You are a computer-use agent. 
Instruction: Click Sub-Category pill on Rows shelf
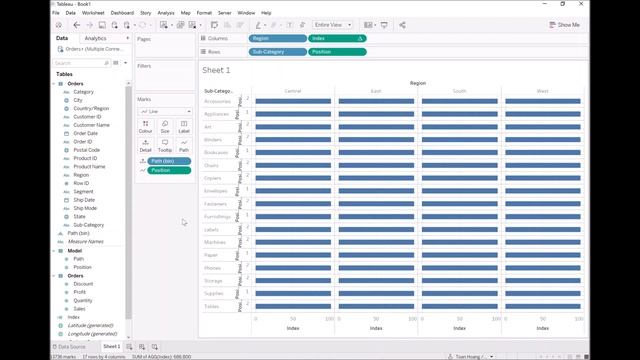coord(278,52)
